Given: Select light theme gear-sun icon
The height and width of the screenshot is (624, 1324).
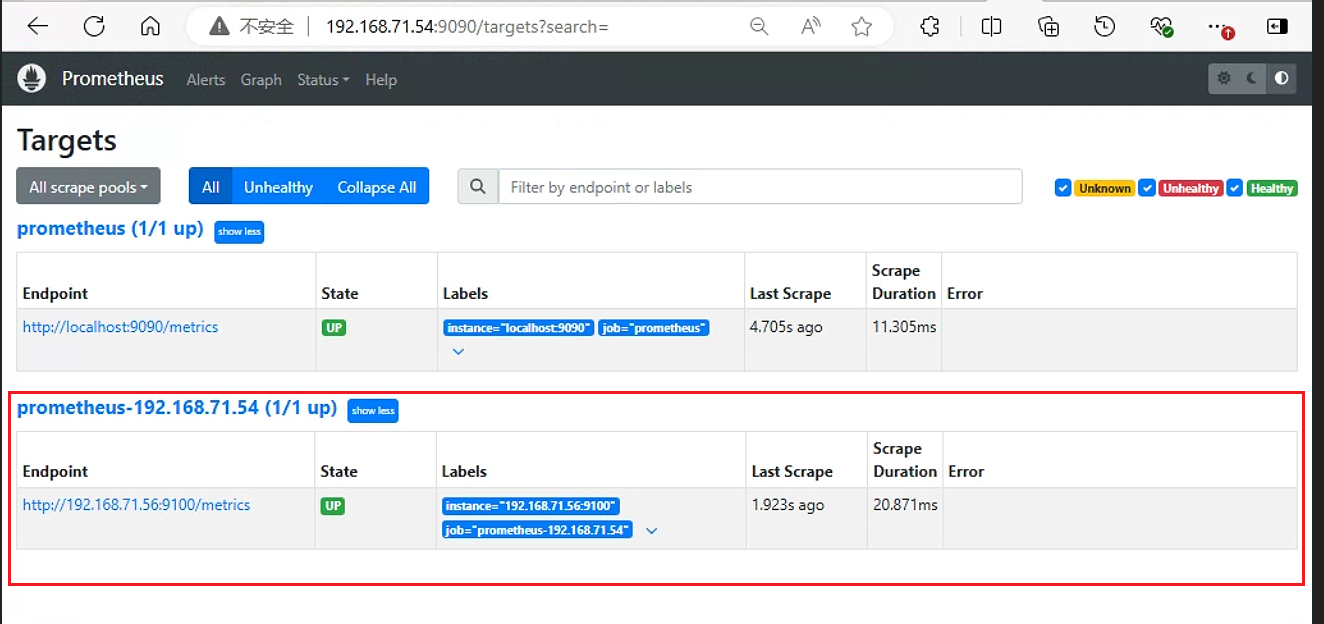Looking at the screenshot, I should (1224, 78).
